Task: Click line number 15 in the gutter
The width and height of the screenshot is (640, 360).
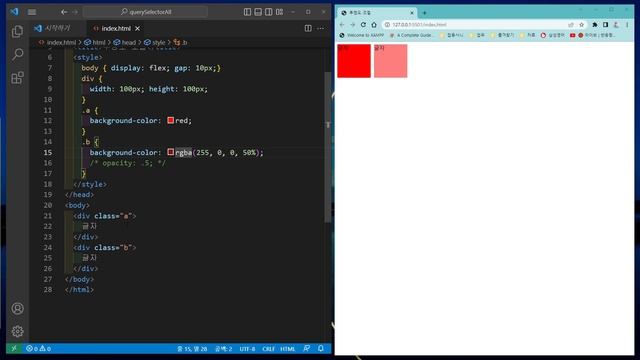Action: pyautogui.click(x=48, y=152)
